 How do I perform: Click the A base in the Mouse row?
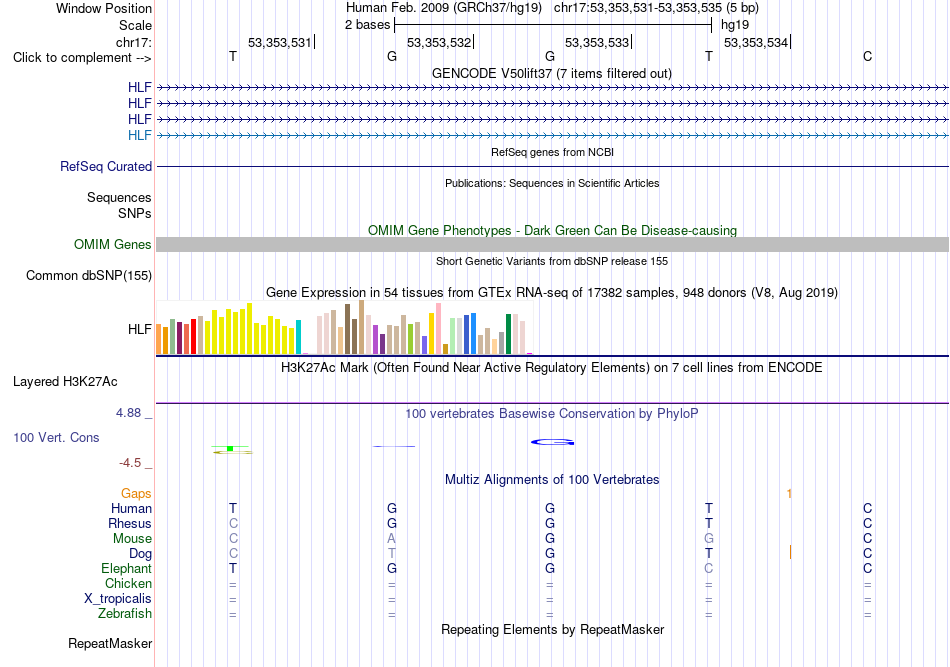pos(391,539)
